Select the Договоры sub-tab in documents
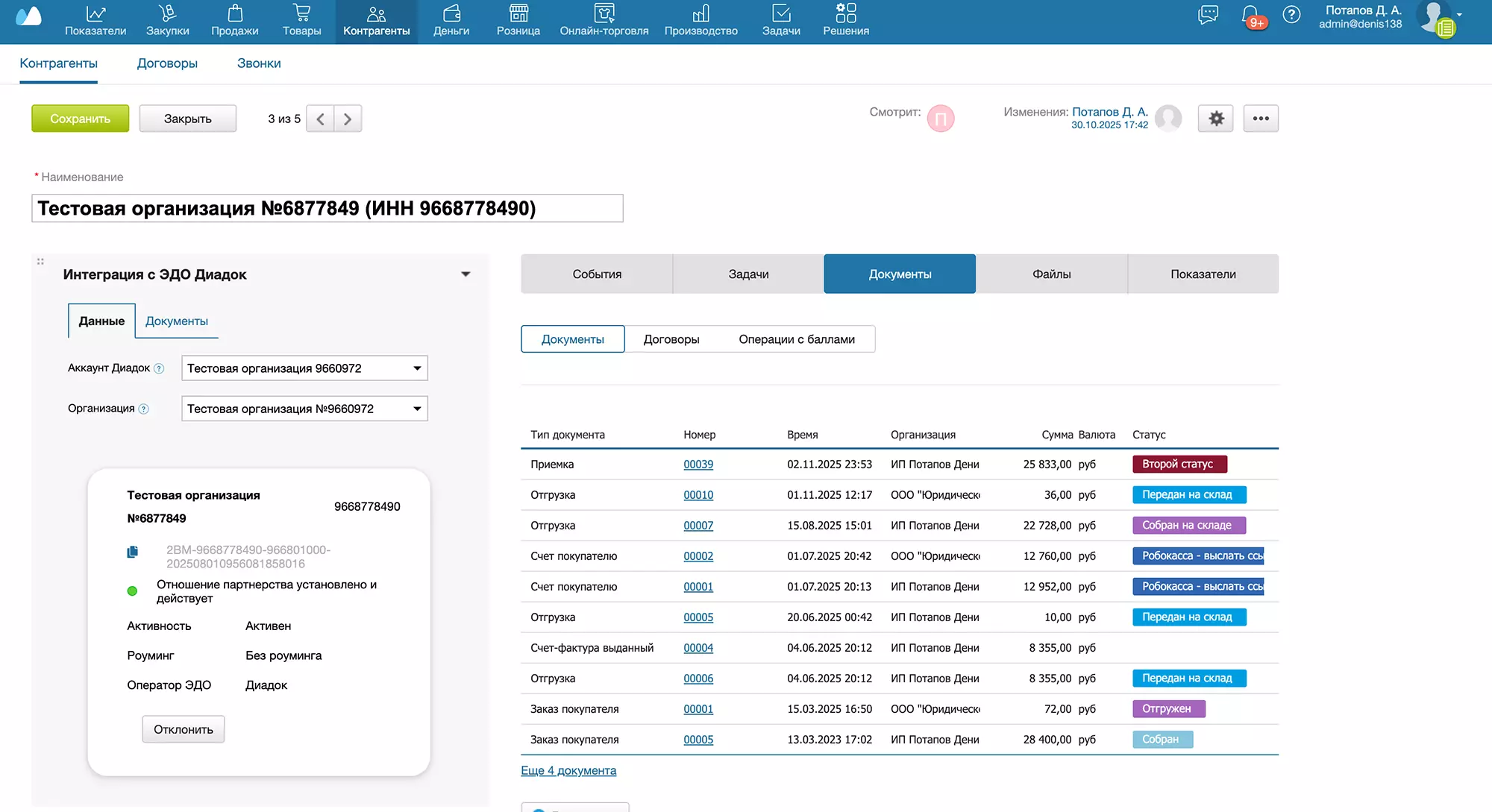 [671, 339]
